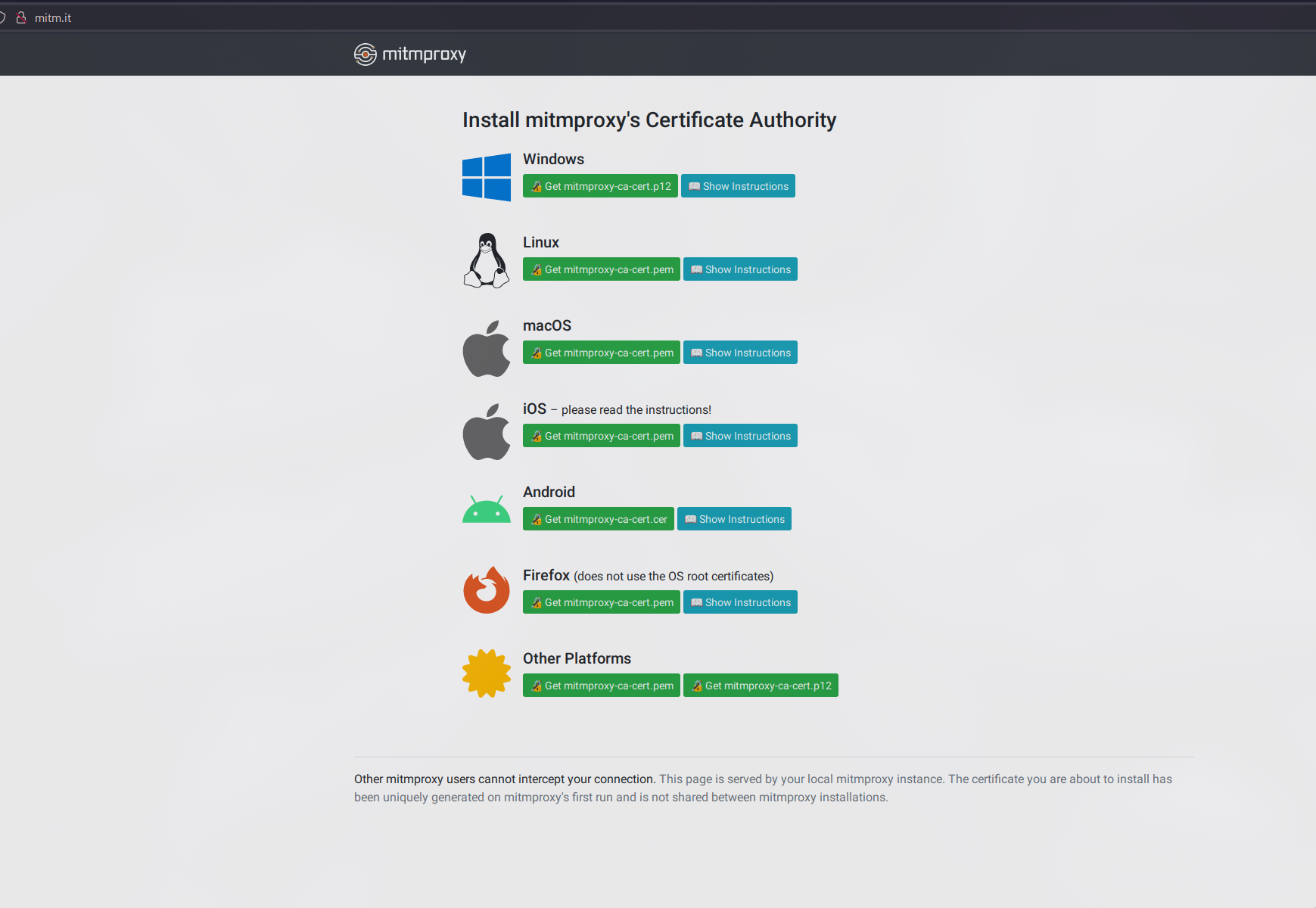Download Windows mitmproxy-ca-cert.p12 certificate
The height and width of the screenshot is (908, 1316).
(600, 186)
